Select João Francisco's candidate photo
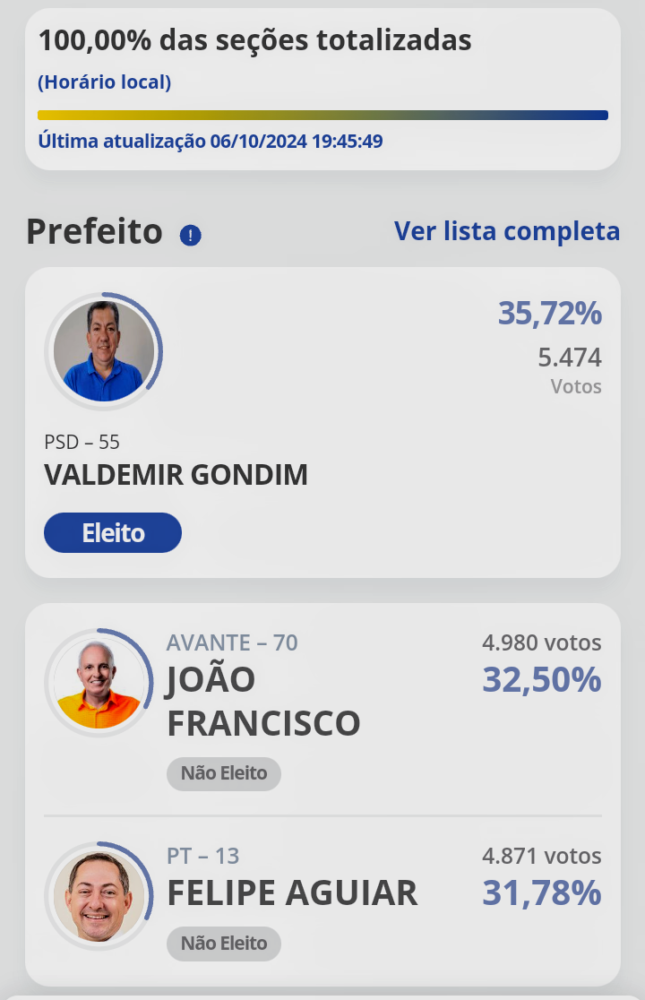 click(x=98, y=683)
